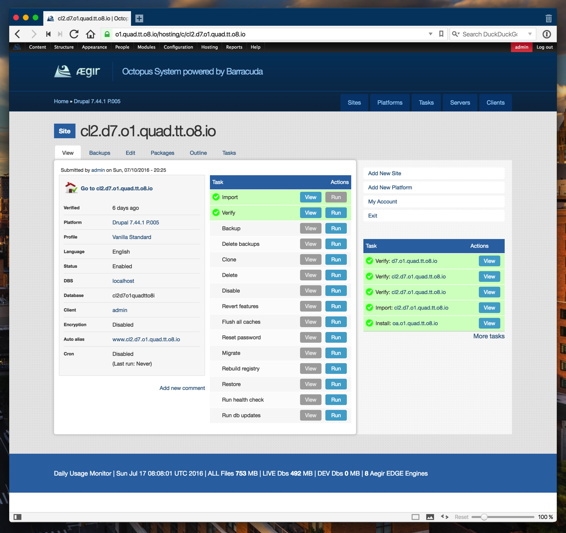The image size is (566, 533).
Task: Open the Configuration admin menu
Action: [x=178, y=47]
